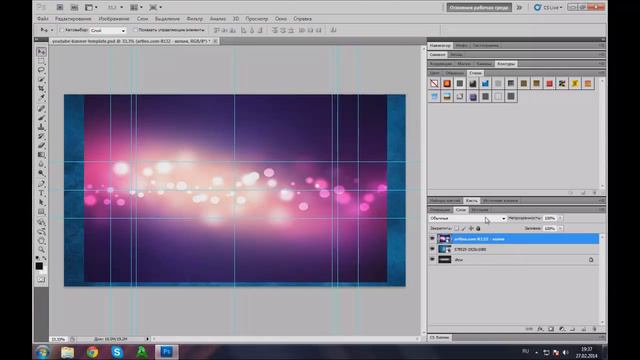The image size is (640, 360).
Task: Select the Eraser tool
Action: [x=41, y=146]
